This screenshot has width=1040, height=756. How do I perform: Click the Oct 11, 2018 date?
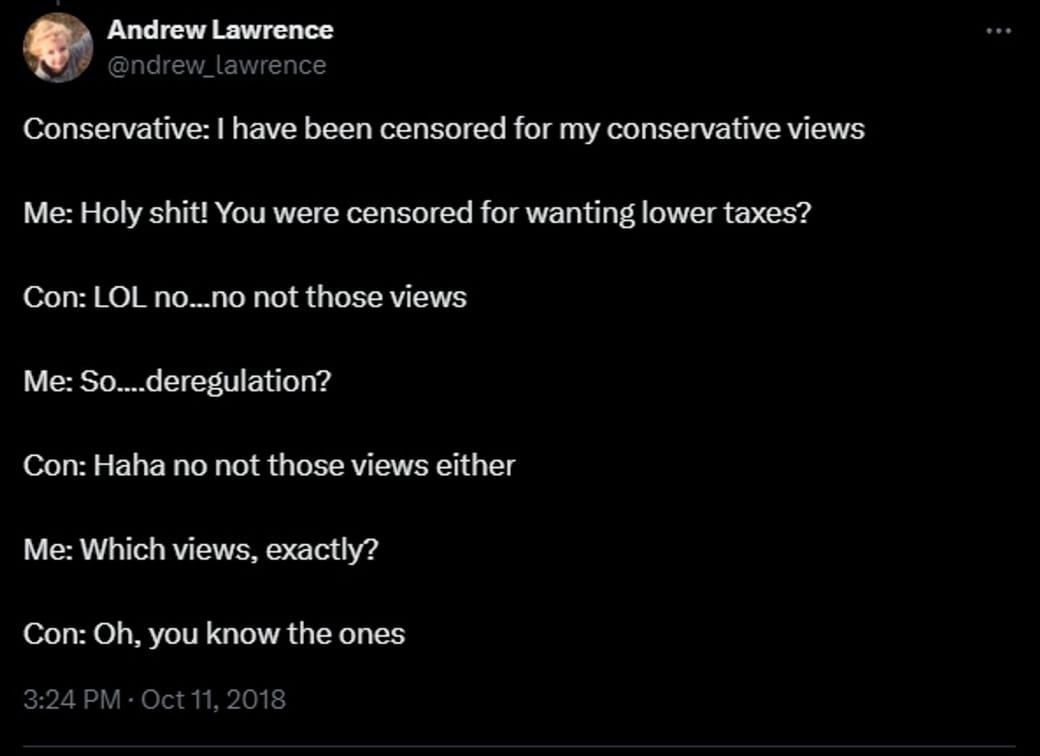pos(214,698)
